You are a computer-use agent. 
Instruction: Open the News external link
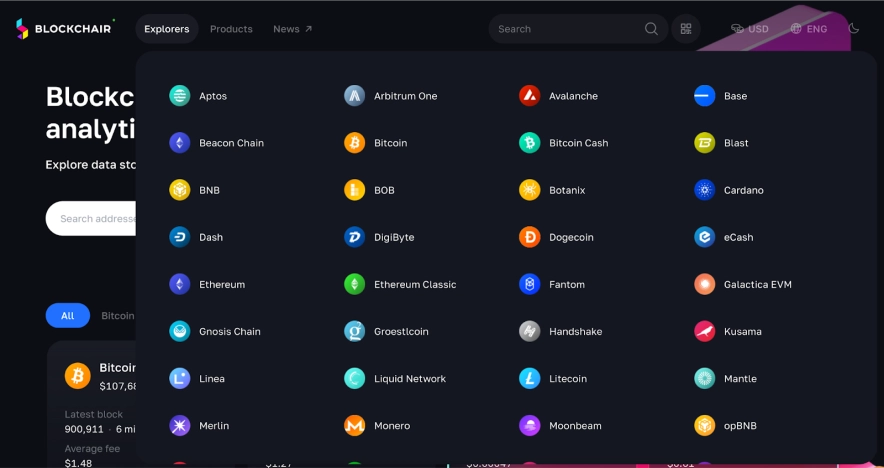point(292,29)
